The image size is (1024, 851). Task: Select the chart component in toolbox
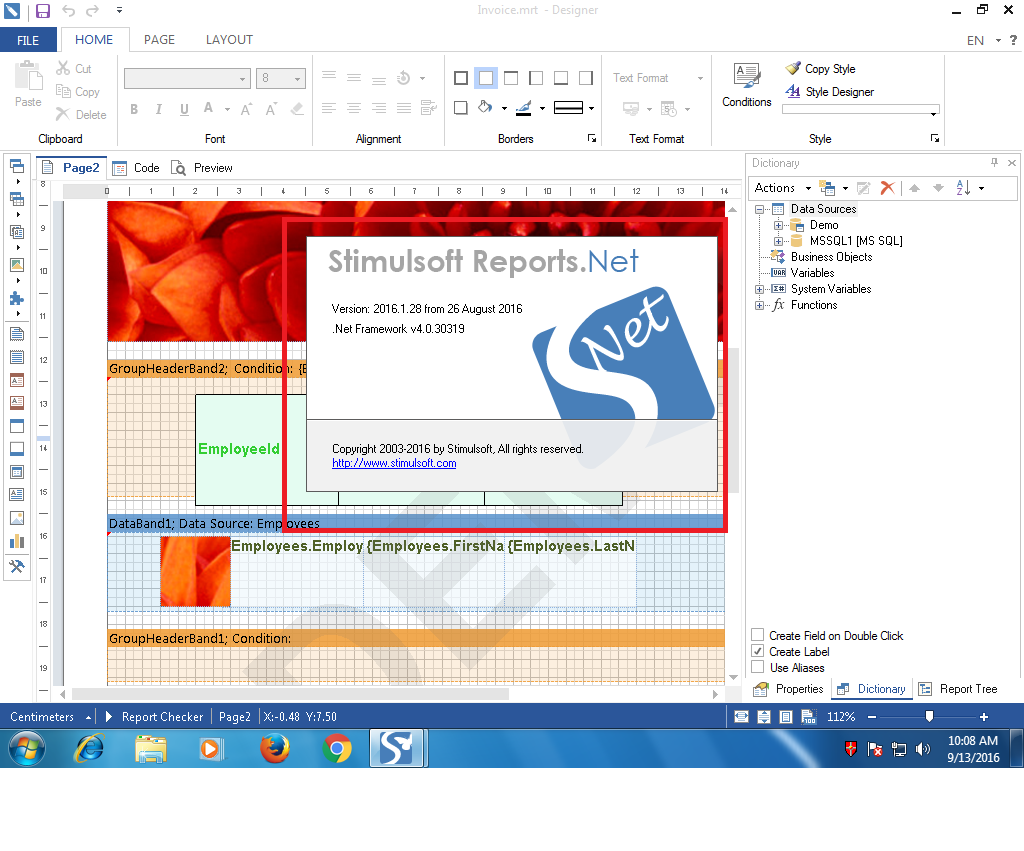[x=16, y=541]
